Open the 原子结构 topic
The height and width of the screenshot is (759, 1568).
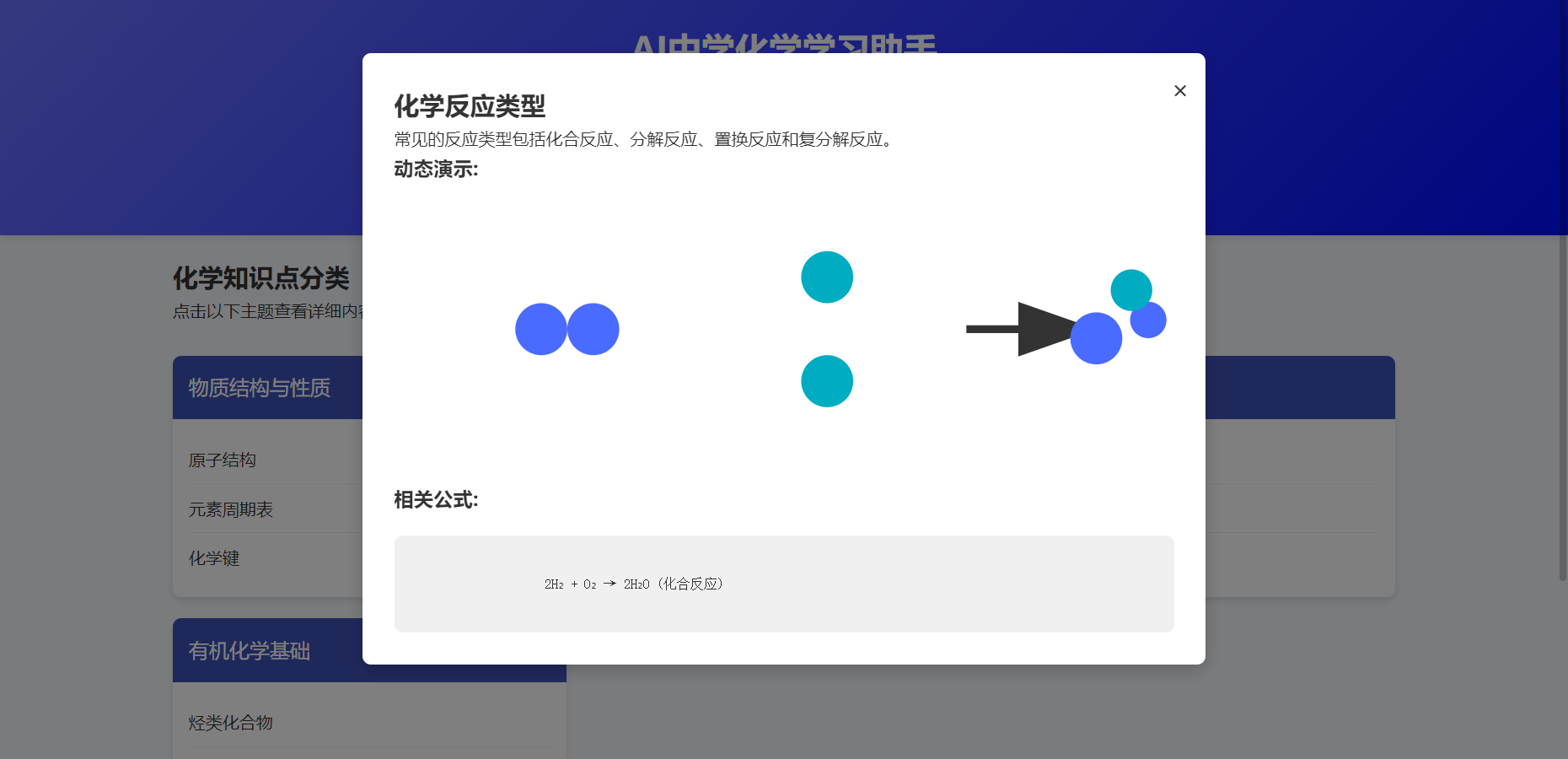click(223, 460)
